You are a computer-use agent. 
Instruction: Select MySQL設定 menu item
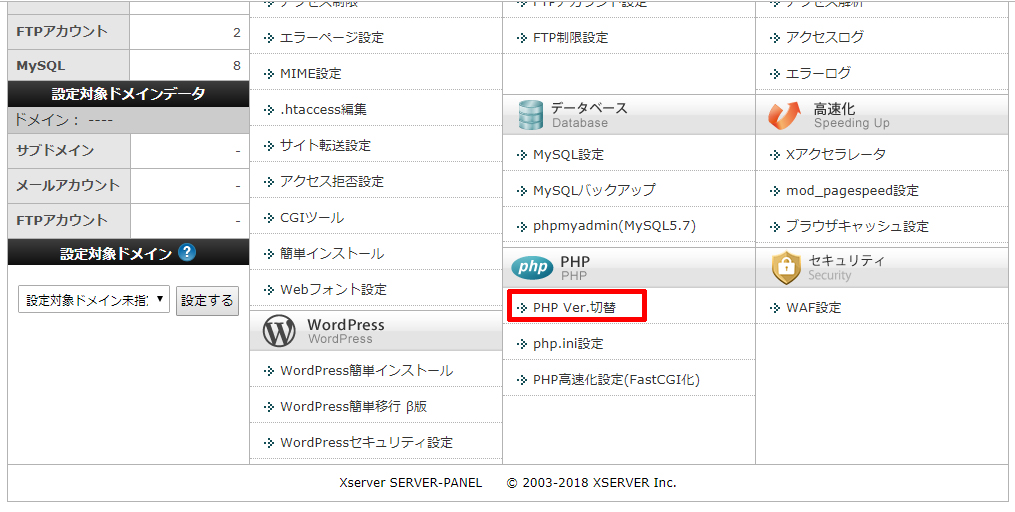(568, 155)
